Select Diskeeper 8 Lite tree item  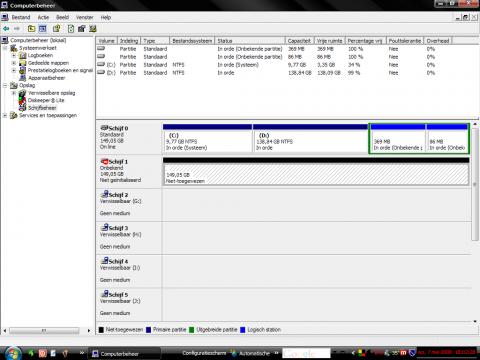[46, 100]
